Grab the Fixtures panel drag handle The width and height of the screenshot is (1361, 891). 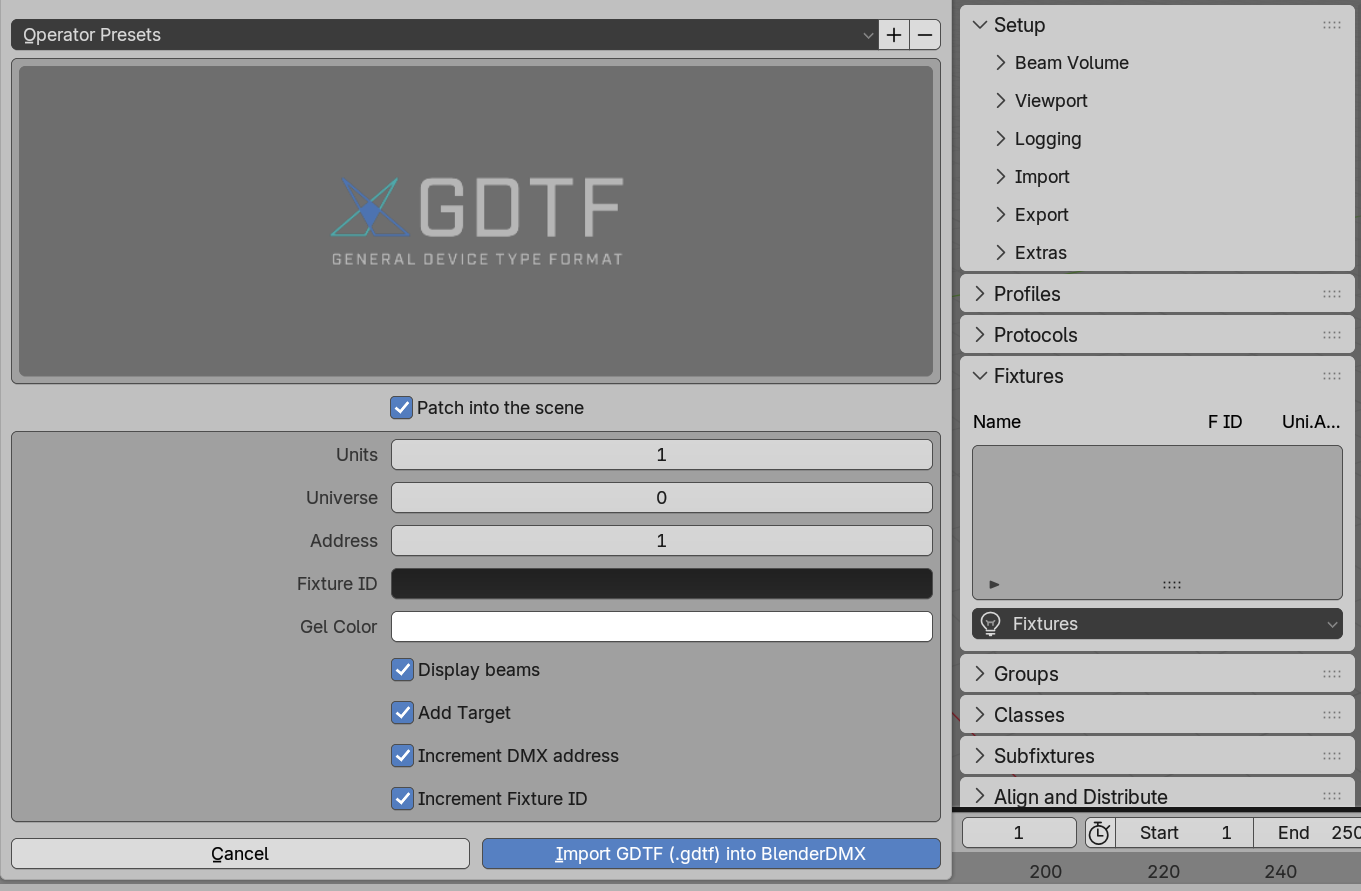(1331, 376)
